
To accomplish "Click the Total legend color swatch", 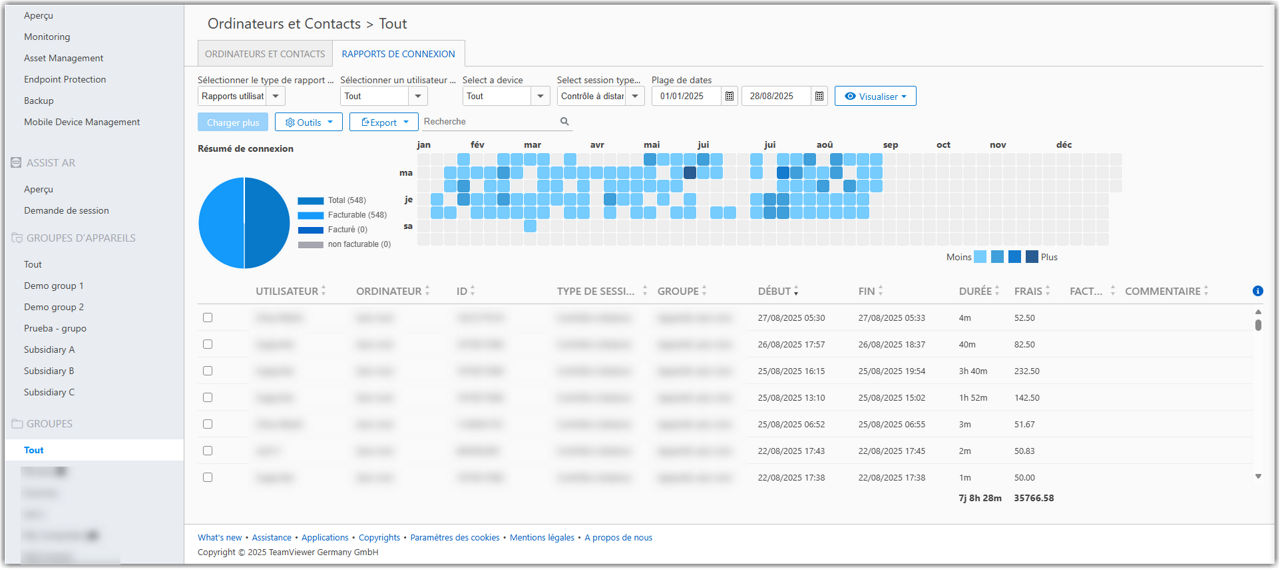I will pos(310,201).
